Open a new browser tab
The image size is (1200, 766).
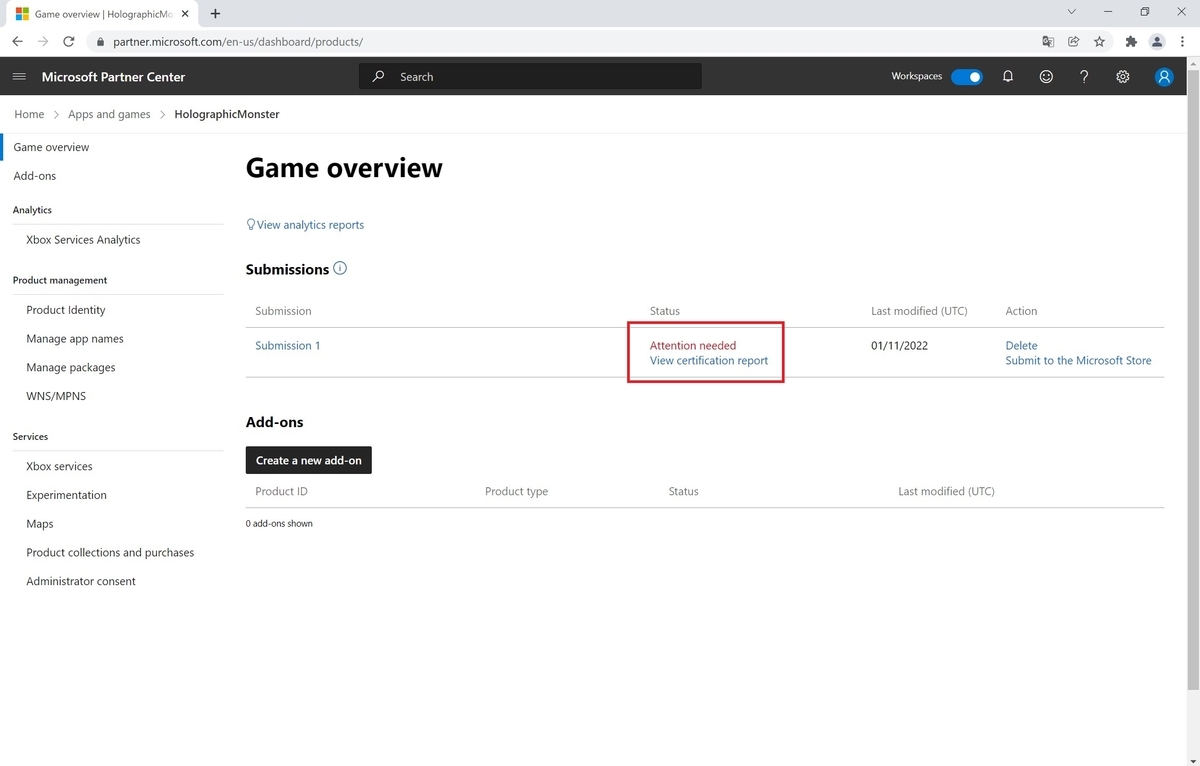pos(215,14)
